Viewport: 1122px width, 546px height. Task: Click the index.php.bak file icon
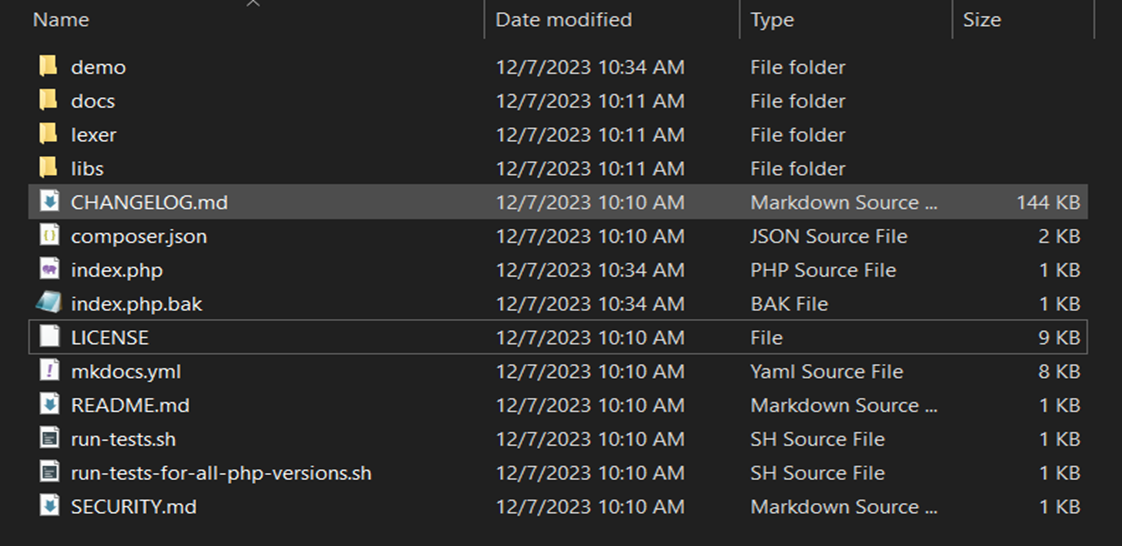[49, 304]
